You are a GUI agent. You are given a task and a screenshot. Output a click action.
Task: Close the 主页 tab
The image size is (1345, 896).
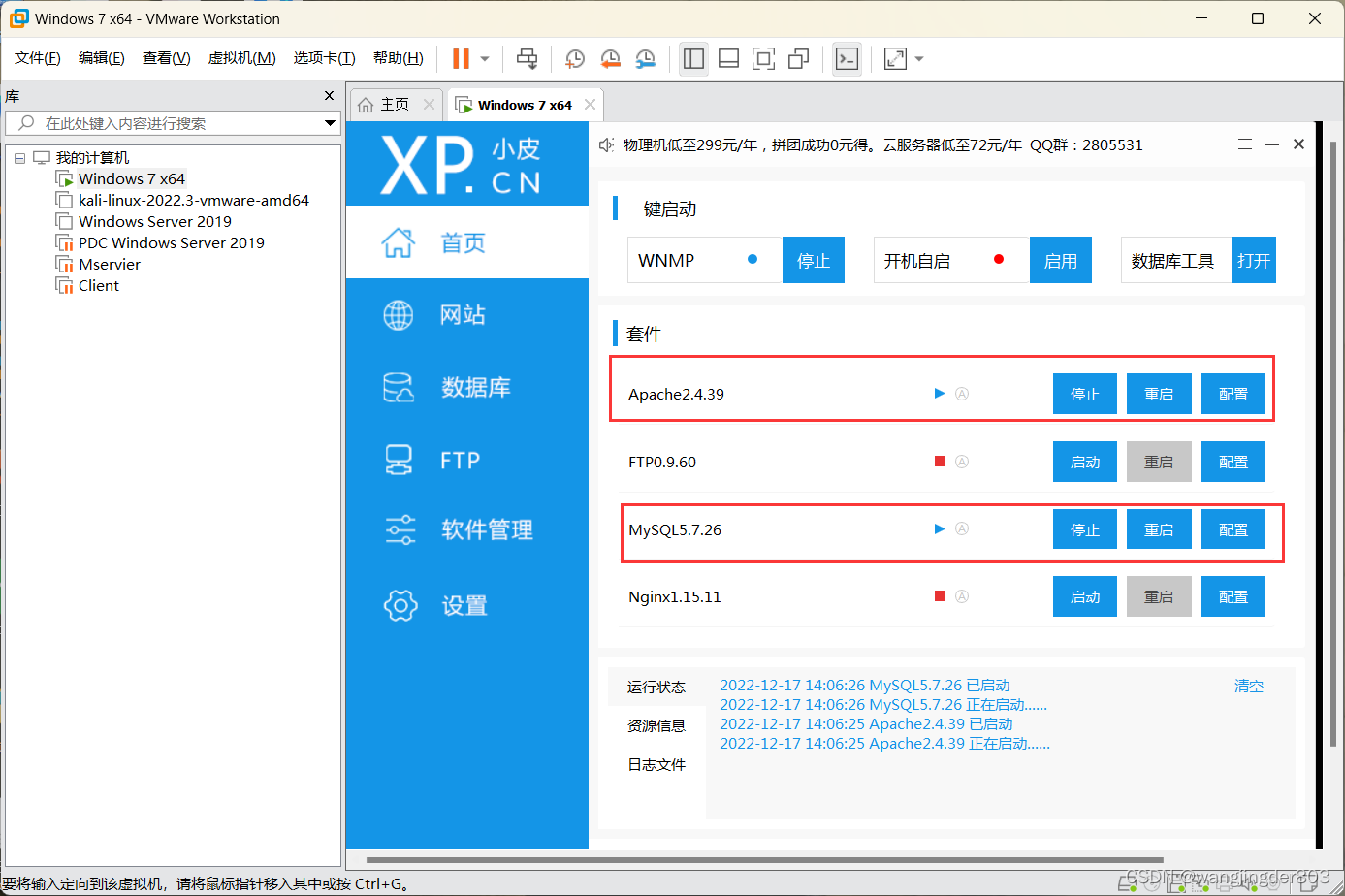point(429,105)
